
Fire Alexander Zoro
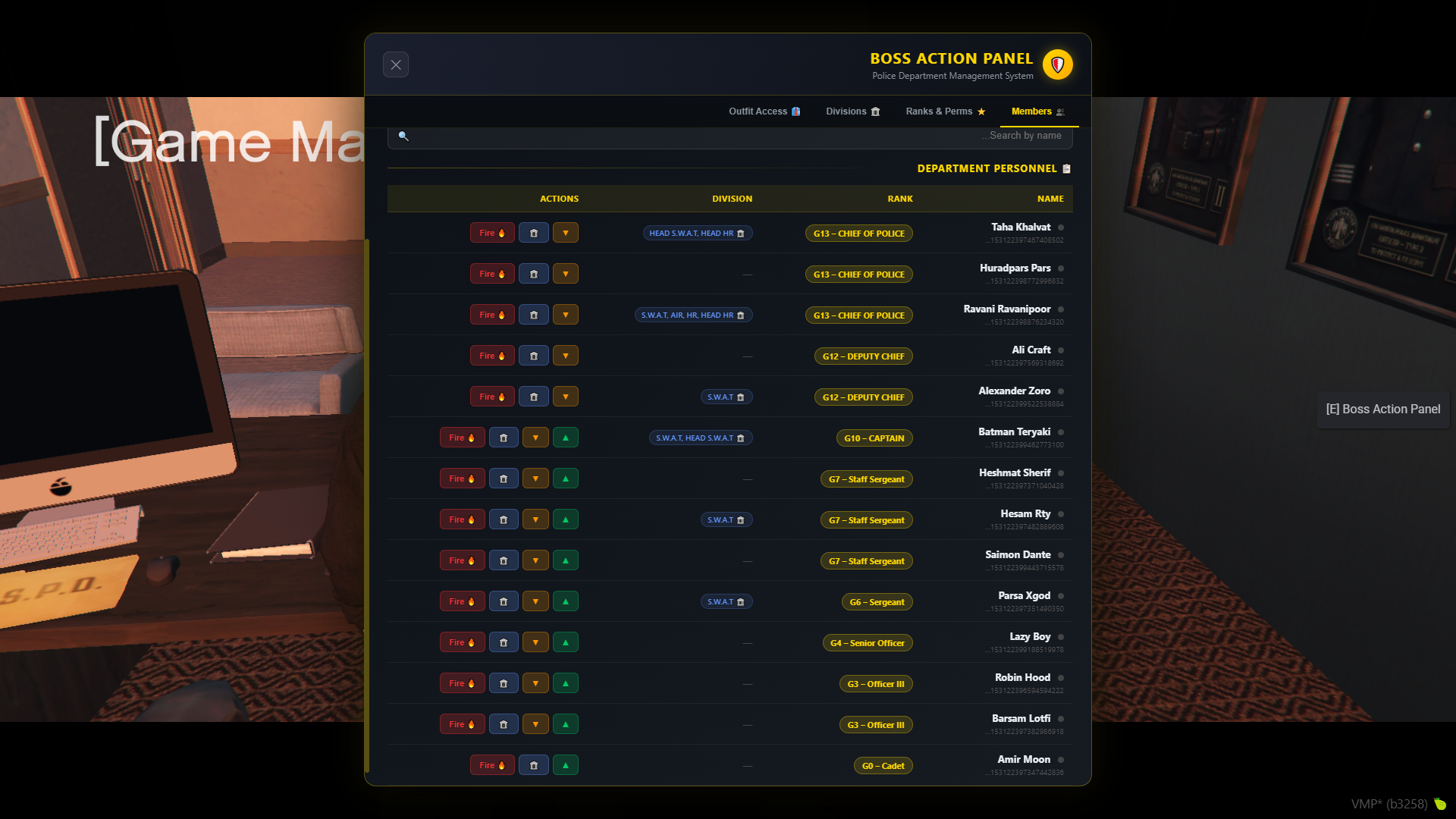click(x=492, y=397)
